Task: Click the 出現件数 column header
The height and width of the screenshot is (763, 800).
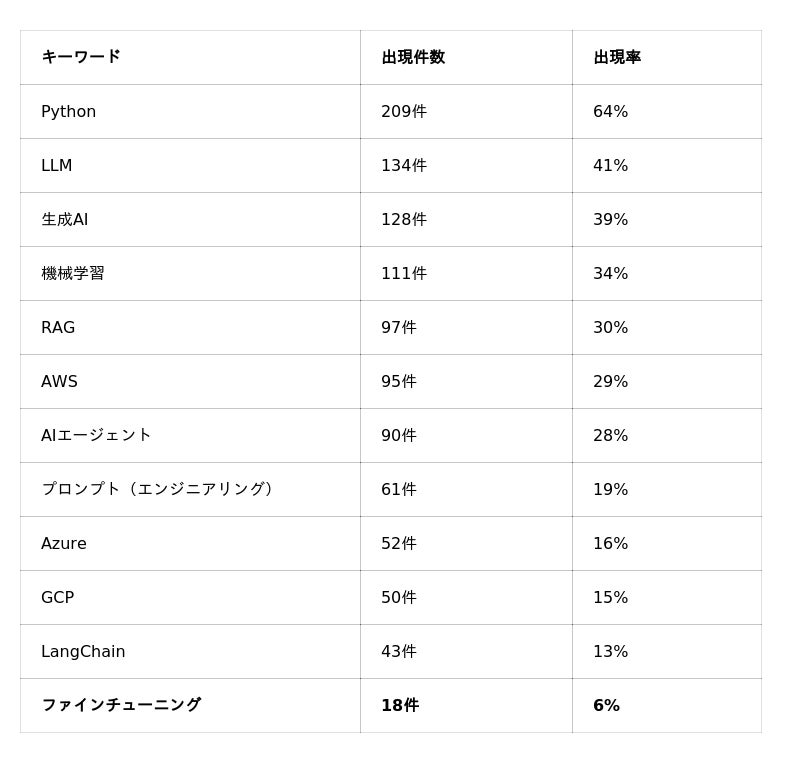Action: (x=466, y=57)
